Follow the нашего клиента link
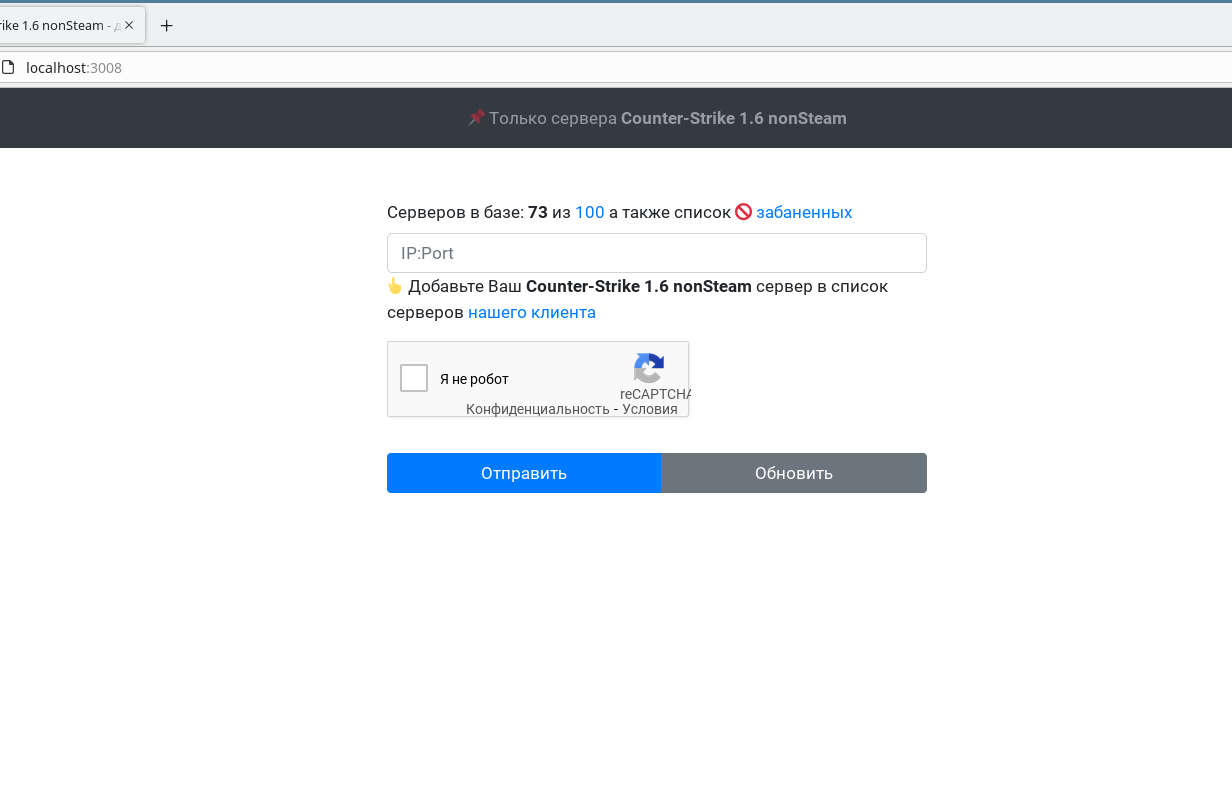The height and width of the screenshot is (802, 1232). pos(532,312)
